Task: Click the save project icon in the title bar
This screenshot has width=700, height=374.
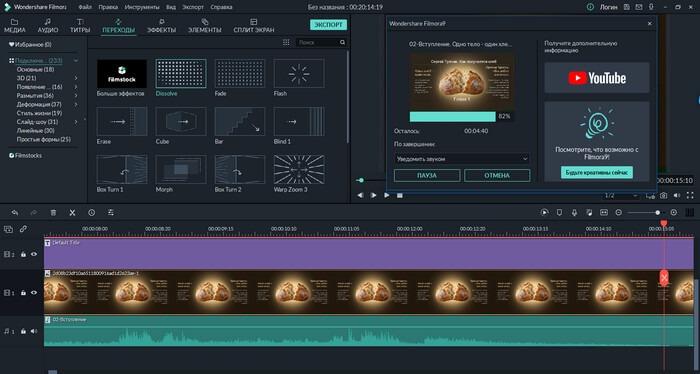Action: pos(627,7)
